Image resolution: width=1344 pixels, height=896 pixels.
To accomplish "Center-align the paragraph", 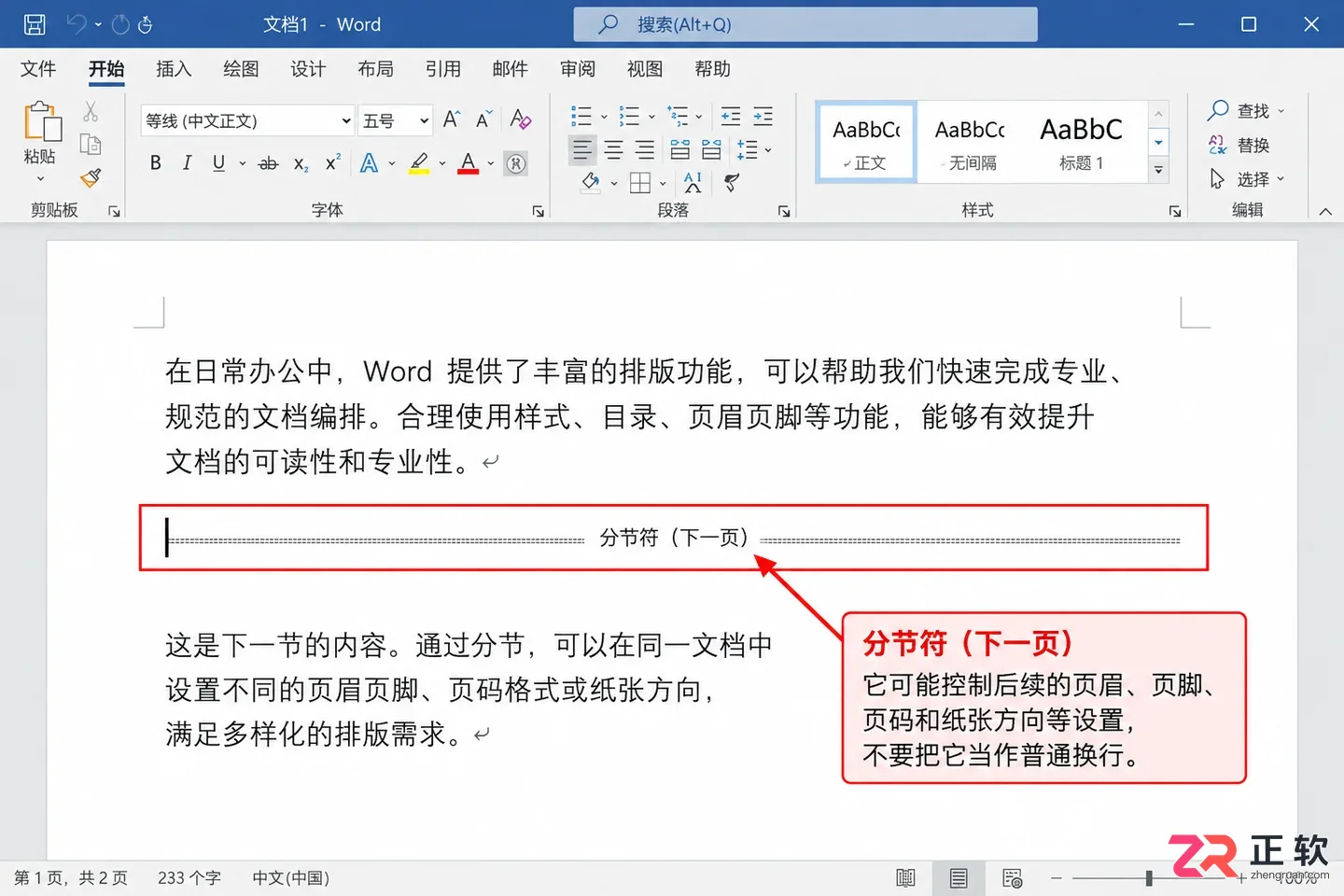I will point(613,149).
